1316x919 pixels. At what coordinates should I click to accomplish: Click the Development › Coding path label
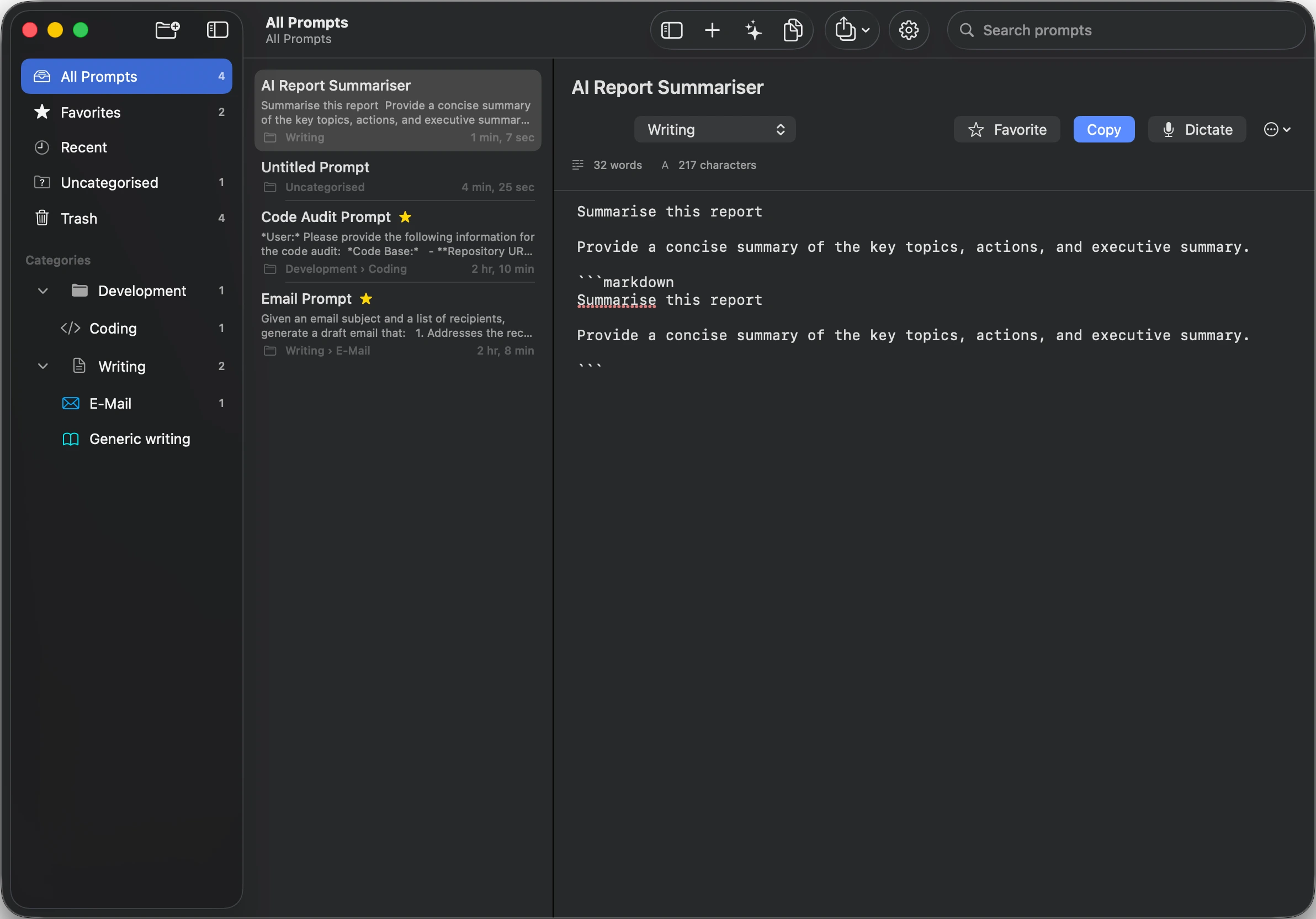coord(346,269)
